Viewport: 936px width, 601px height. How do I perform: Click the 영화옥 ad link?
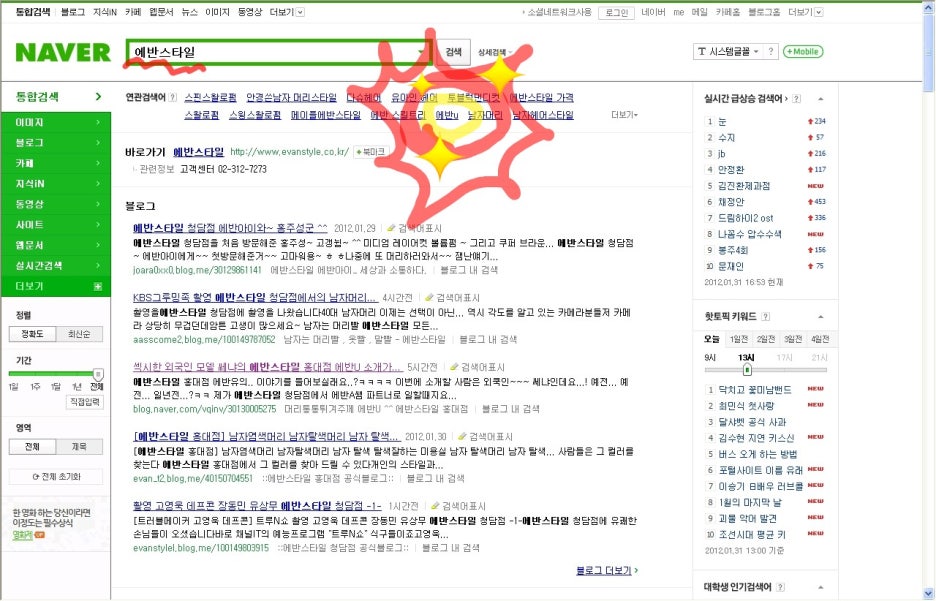tap(23, 535)
